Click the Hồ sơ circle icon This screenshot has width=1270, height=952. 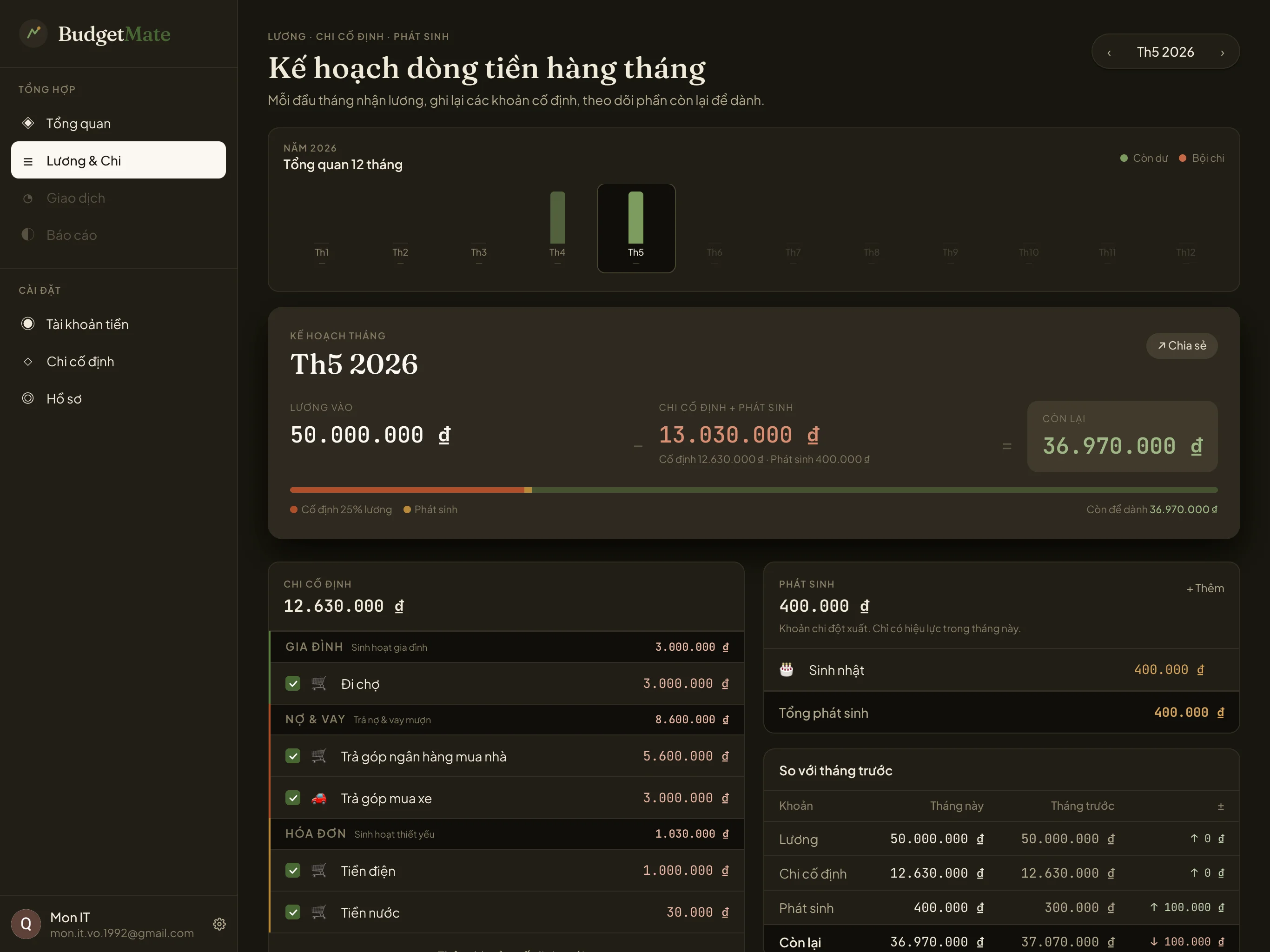(x=27, y=398)
